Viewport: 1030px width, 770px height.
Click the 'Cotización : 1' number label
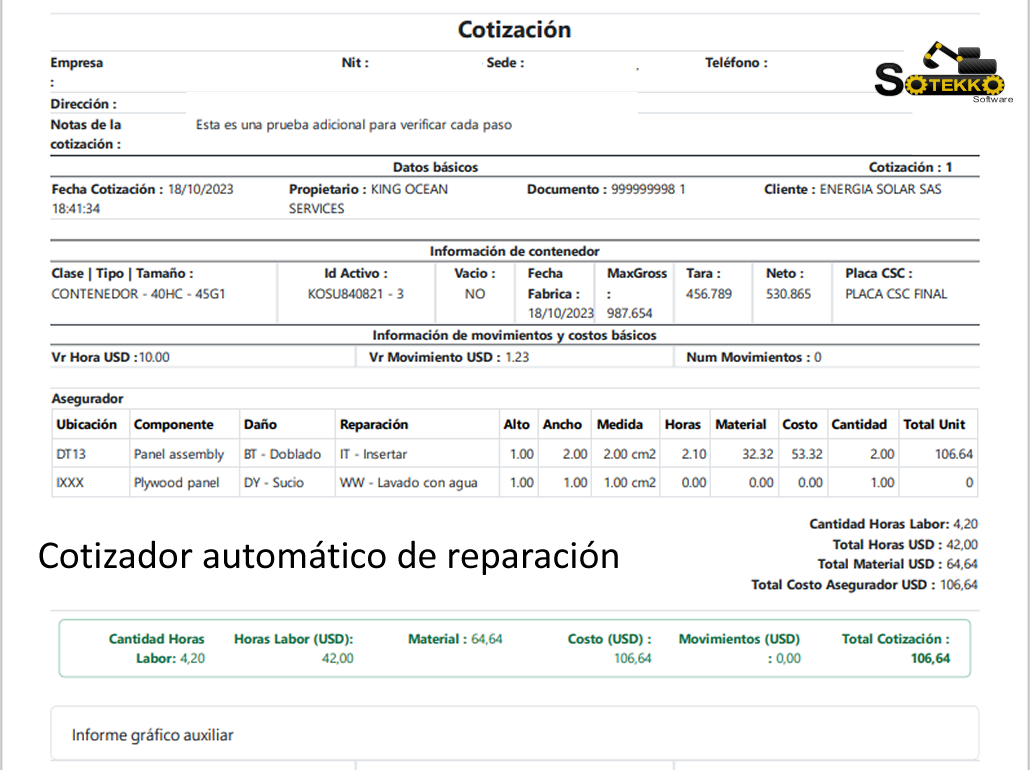(910, 167)
